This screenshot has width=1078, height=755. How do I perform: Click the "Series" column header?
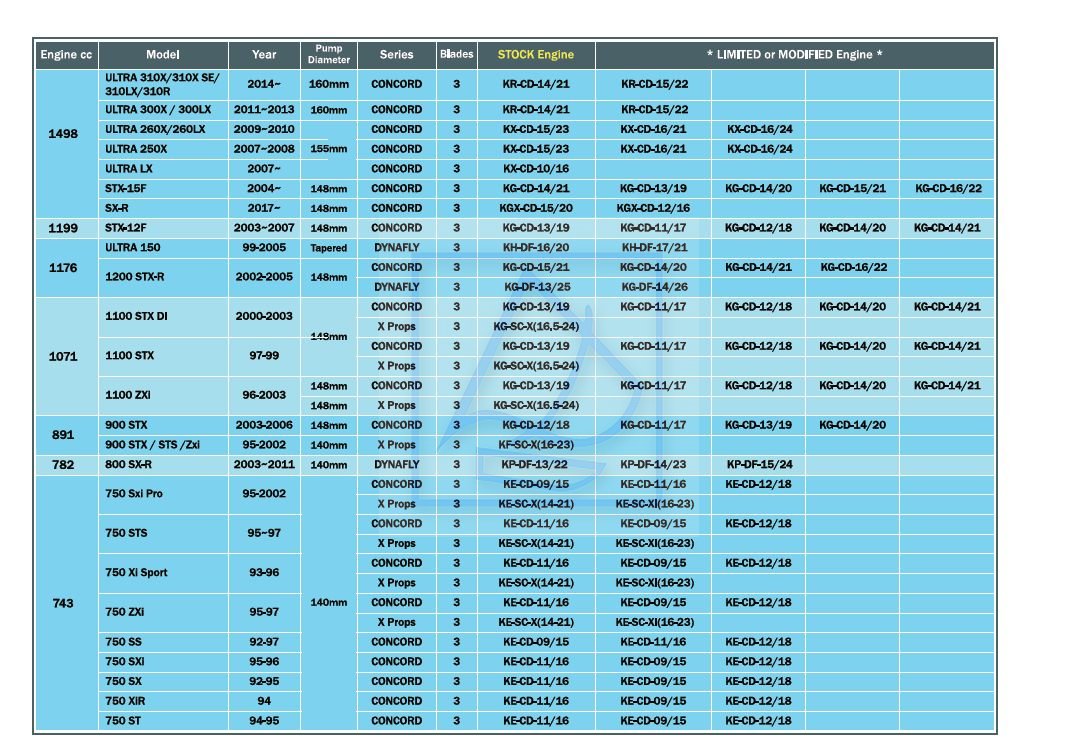pyautogui.click(x=397, y=55)
